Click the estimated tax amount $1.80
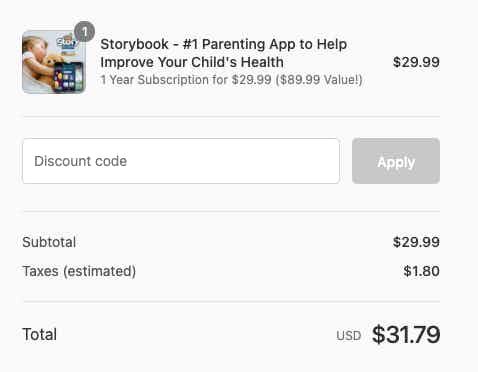The width and height of the screenshot is (478, 372). pyautogui.click(x=421, y=271)
